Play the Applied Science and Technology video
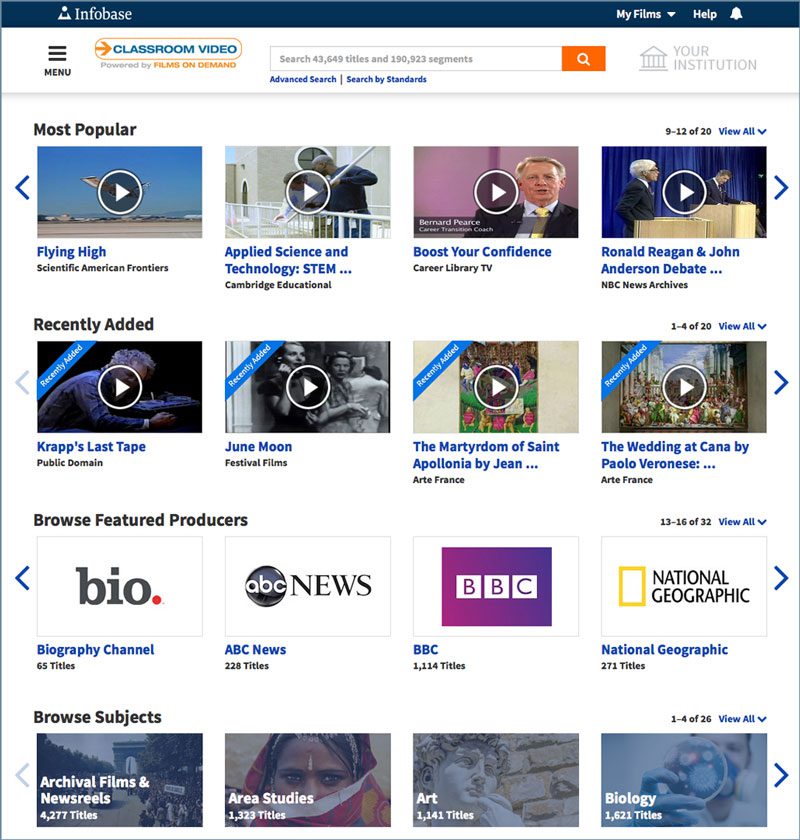 (308, 192)
